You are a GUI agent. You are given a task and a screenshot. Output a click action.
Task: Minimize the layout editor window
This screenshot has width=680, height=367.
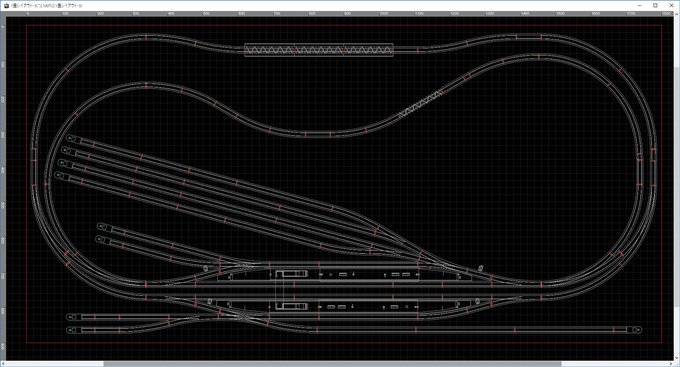pyautogui.click(x=640, y=6)
